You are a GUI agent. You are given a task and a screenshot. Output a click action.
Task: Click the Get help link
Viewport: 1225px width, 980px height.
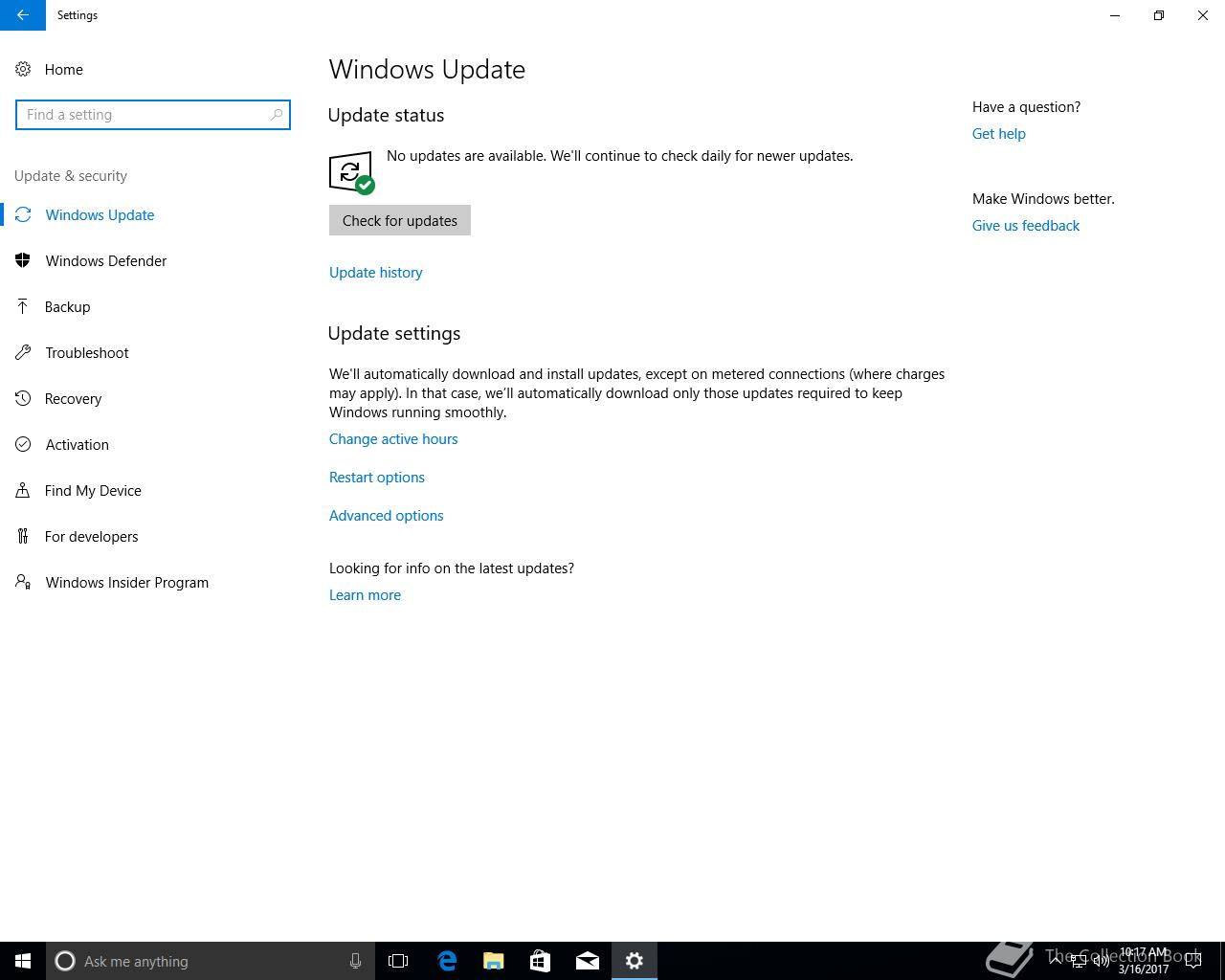tap(999, 134)
